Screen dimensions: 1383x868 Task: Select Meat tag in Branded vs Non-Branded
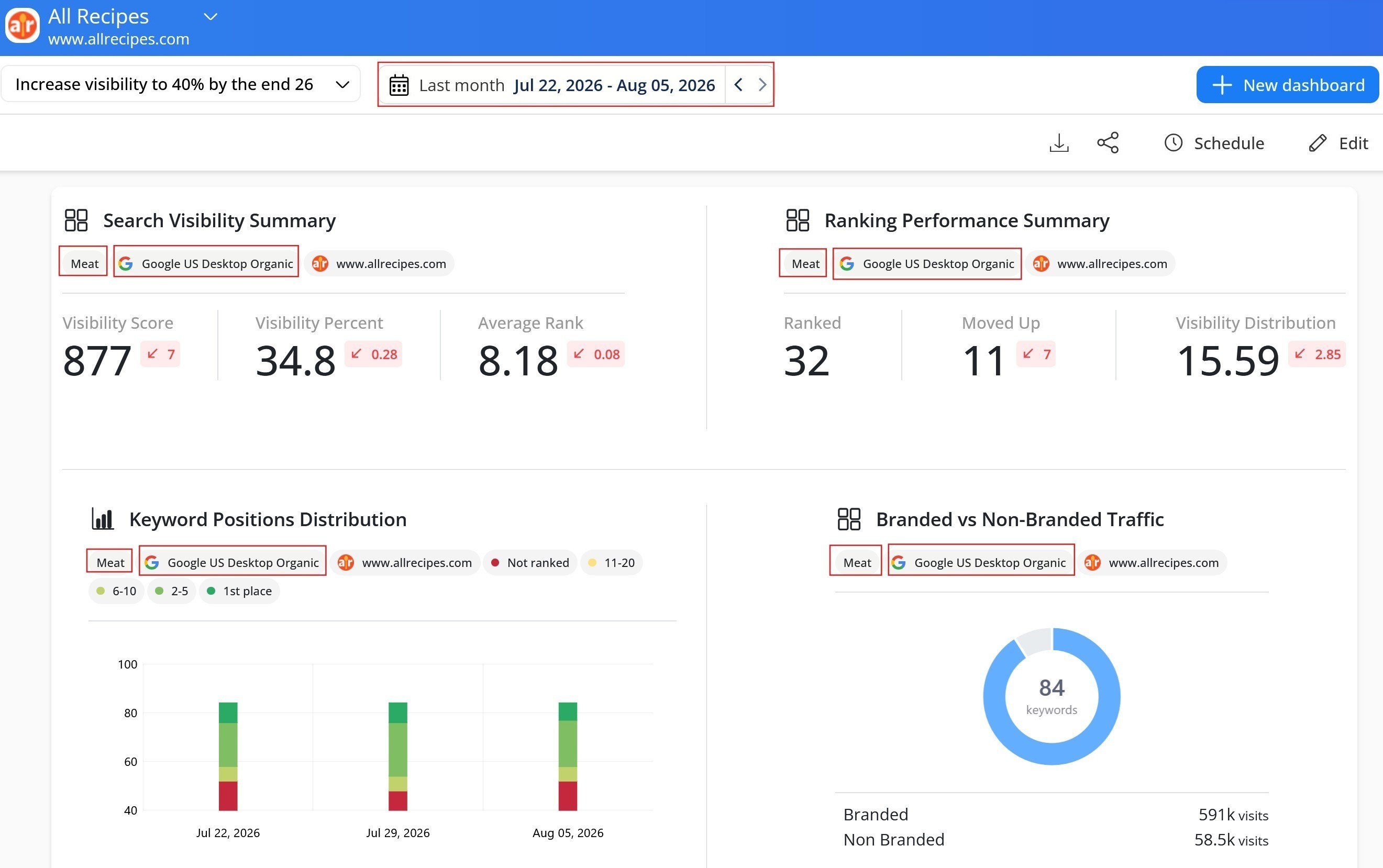(857, 563)
